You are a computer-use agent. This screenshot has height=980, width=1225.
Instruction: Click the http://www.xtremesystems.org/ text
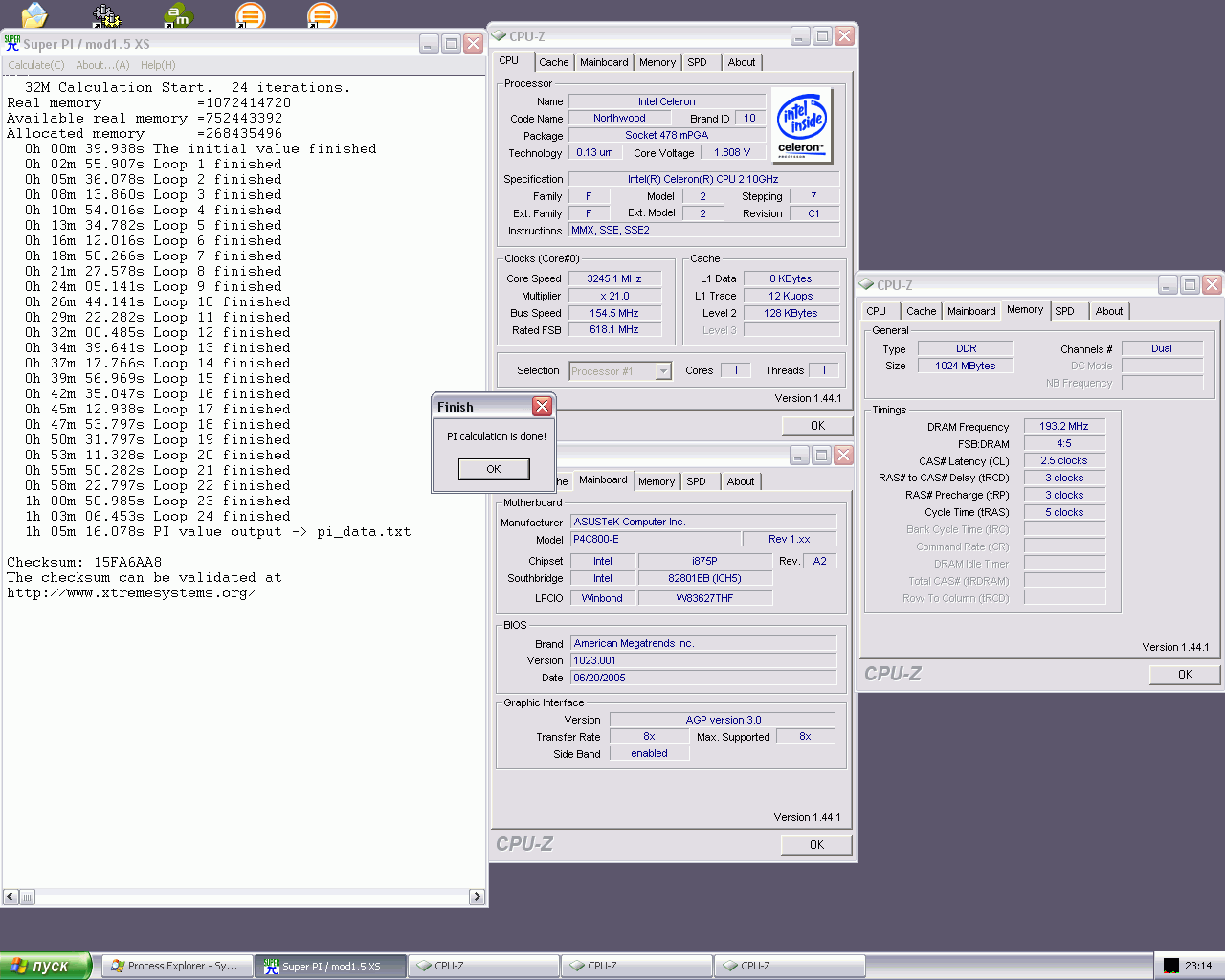[x=132, y=592]
